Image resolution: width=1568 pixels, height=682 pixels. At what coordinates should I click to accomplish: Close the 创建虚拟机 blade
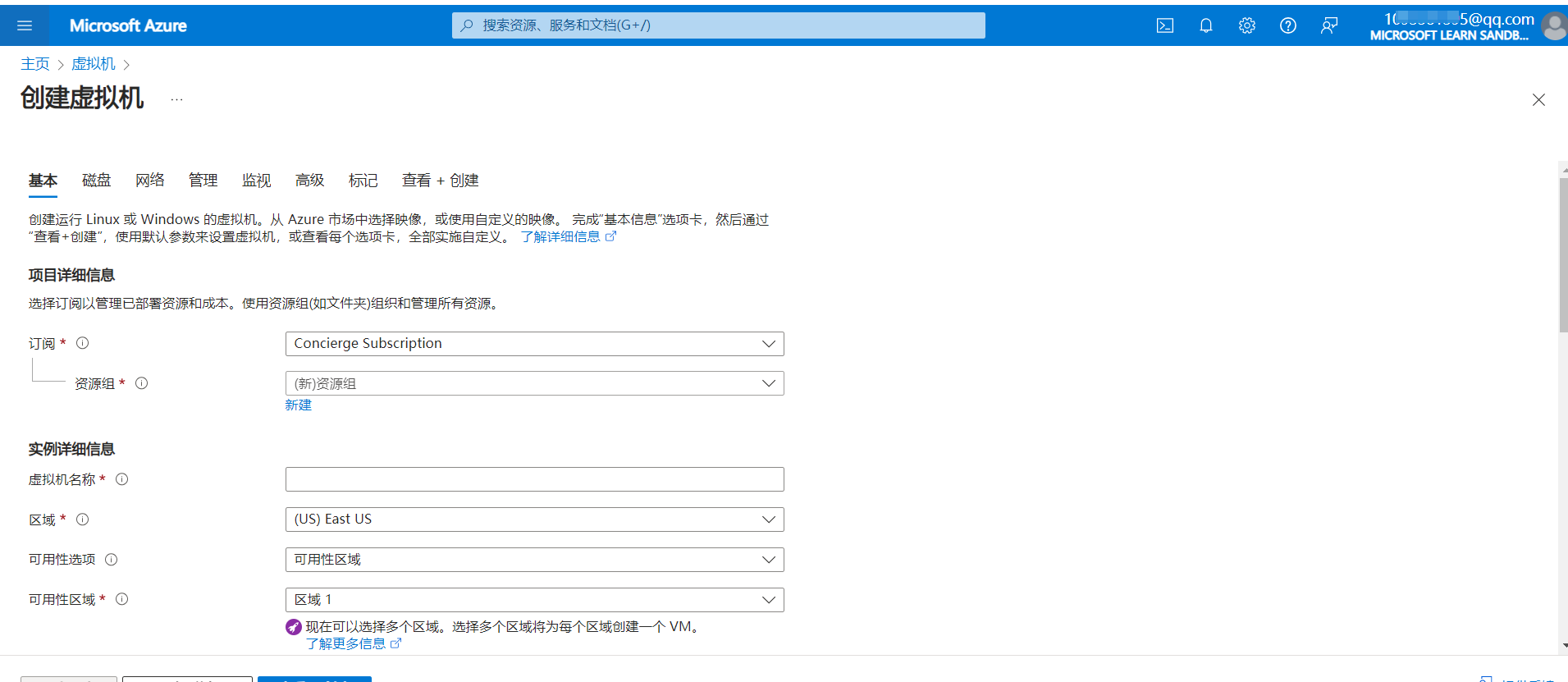(x=1538, y=99)
